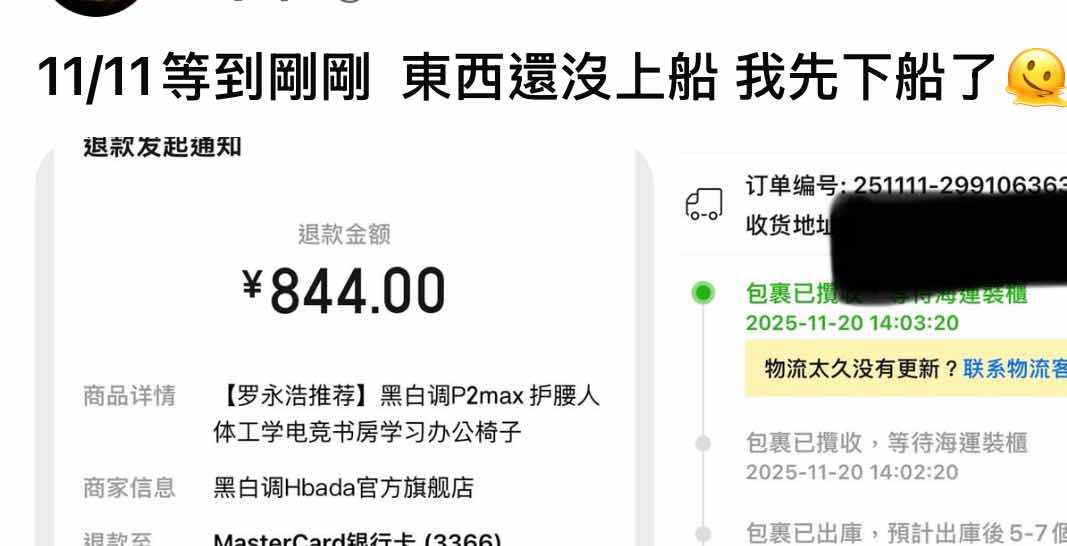This screenshot has width=1067, height=546.
Task: Click the green active tracking status dot
Action: pos(702,293)
